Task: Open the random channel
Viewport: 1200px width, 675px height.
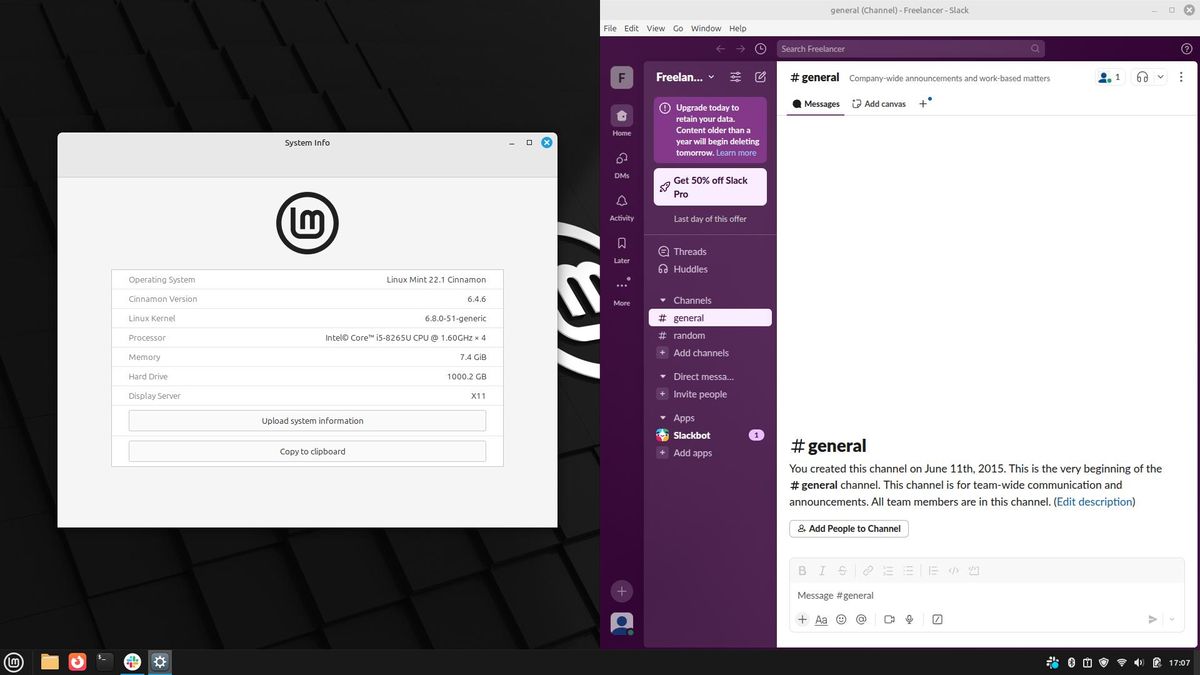Action: [x=710, y=336]
